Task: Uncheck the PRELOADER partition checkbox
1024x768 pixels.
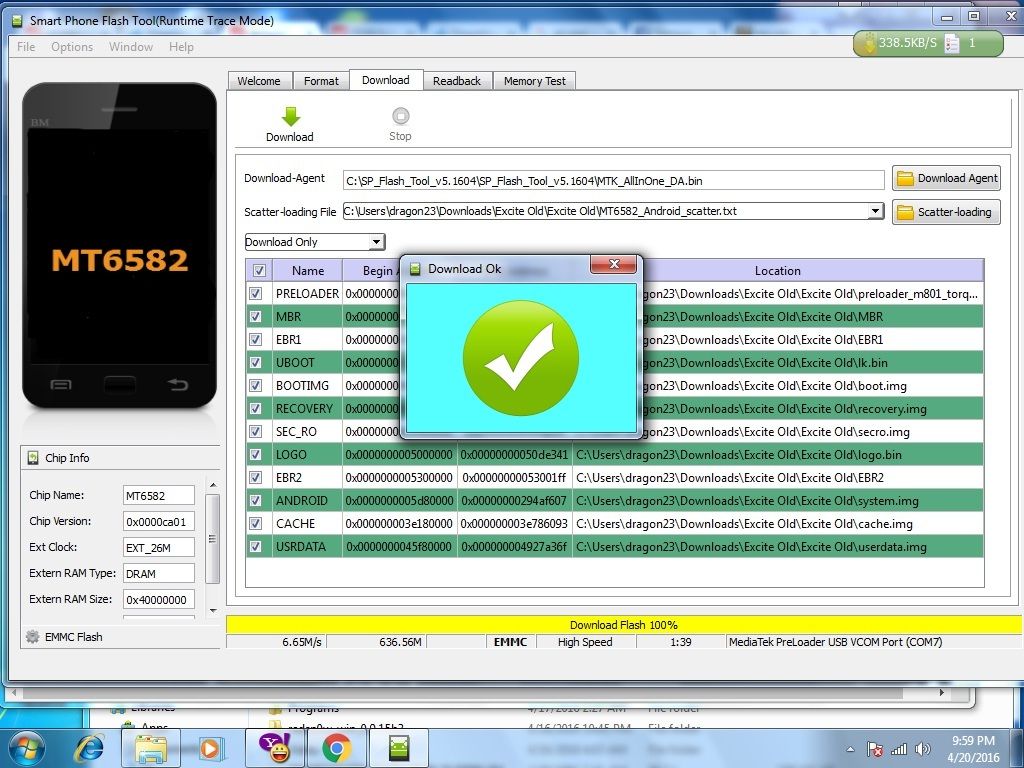Action: [x=256, y=294]
